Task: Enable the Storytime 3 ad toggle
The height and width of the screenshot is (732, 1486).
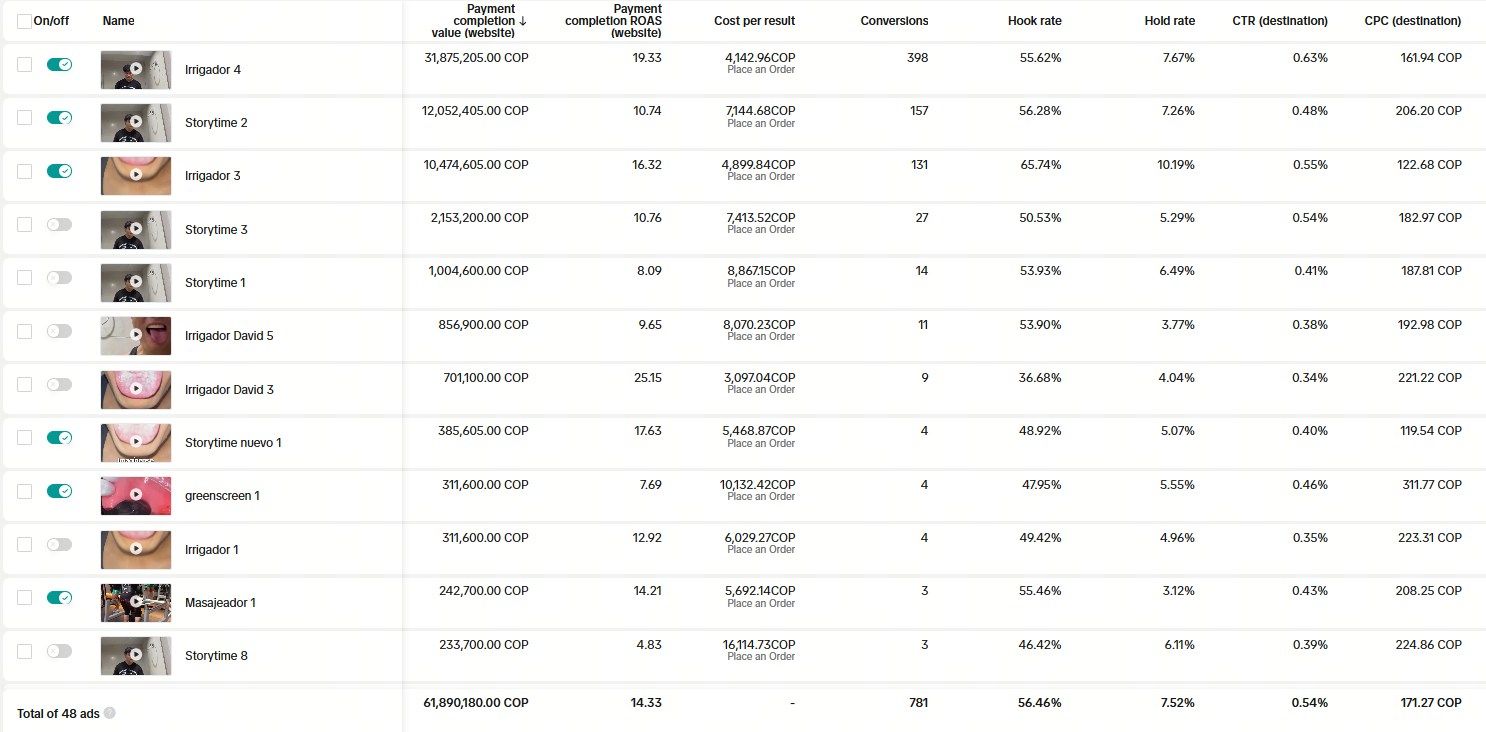Action: click(x=59, y=224)
